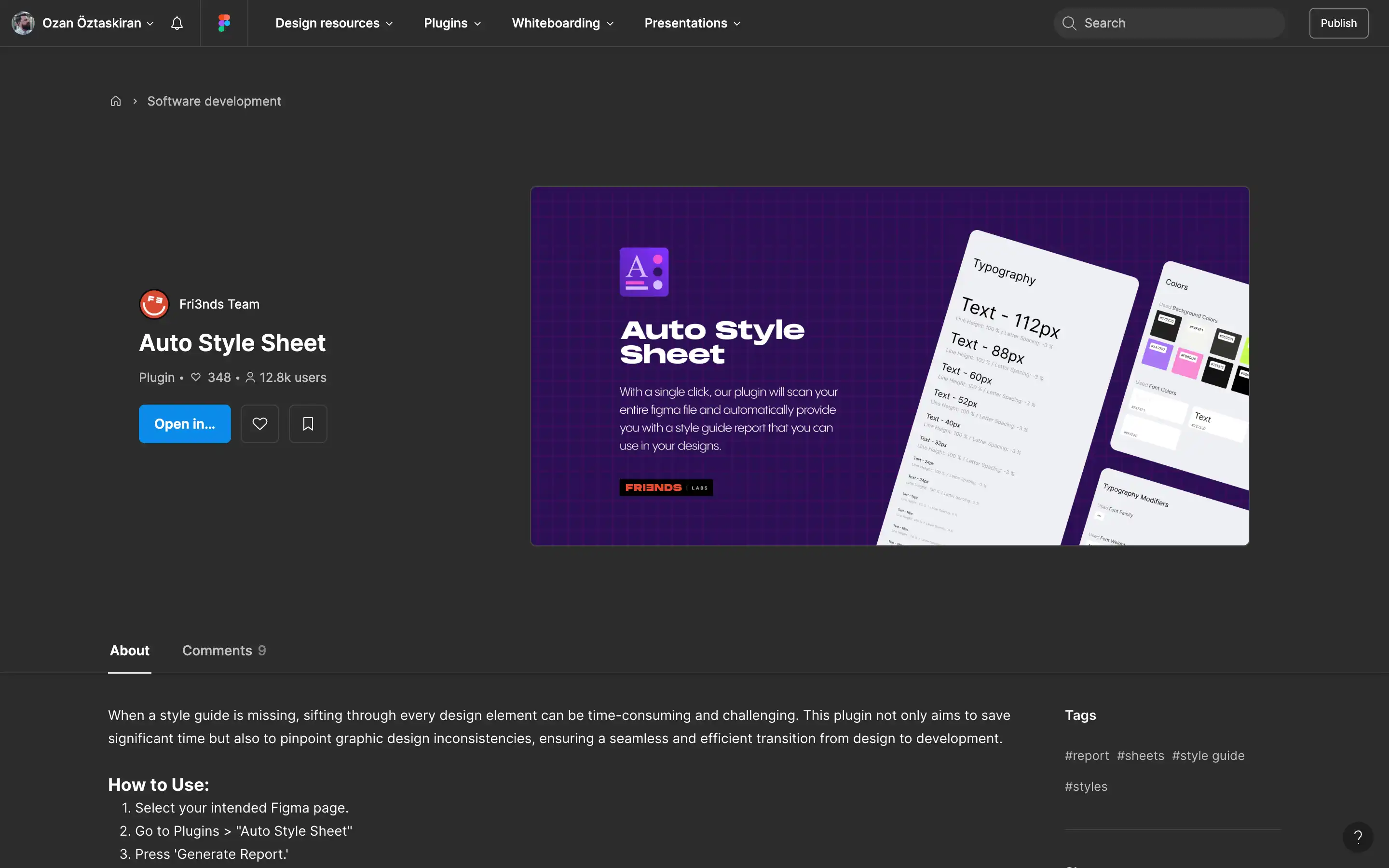Click the Tags heading
The width and height of the screenshot is (1389, 868).
[x=1080, y=715]
